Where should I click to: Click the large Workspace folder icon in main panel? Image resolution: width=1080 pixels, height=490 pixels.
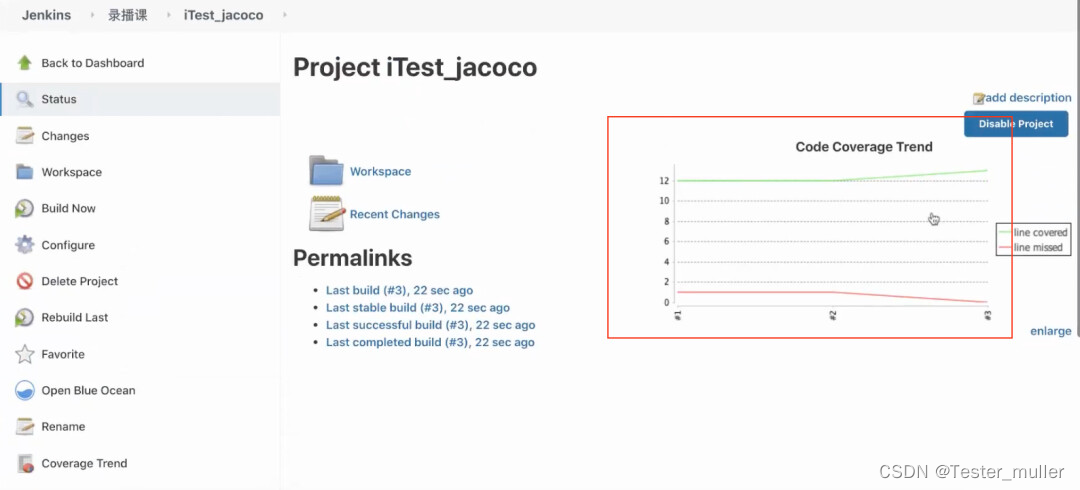point(326,171)
